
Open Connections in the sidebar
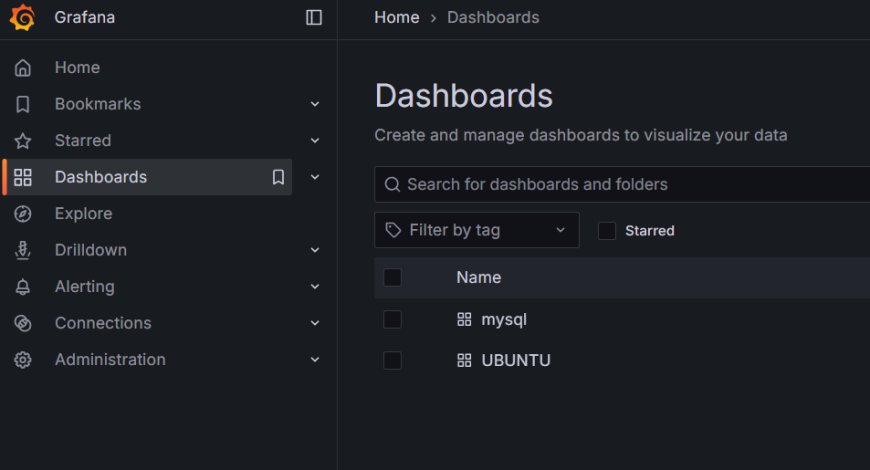[103, 324]
